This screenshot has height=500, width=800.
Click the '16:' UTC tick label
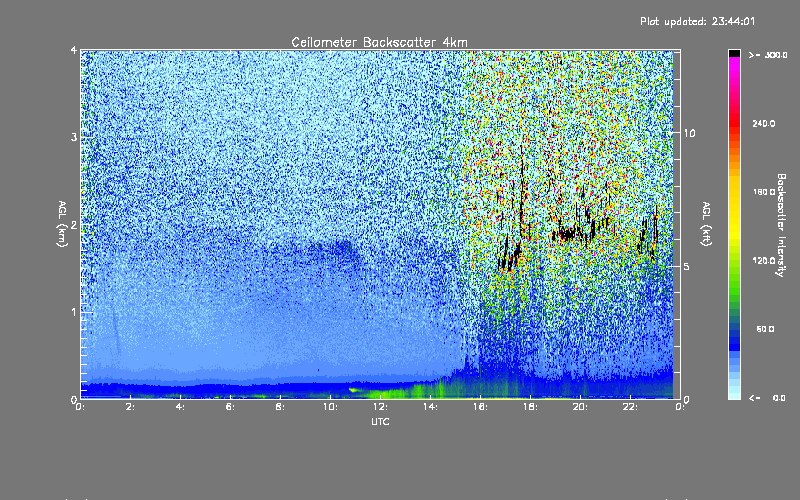click(x=480, y=407)
